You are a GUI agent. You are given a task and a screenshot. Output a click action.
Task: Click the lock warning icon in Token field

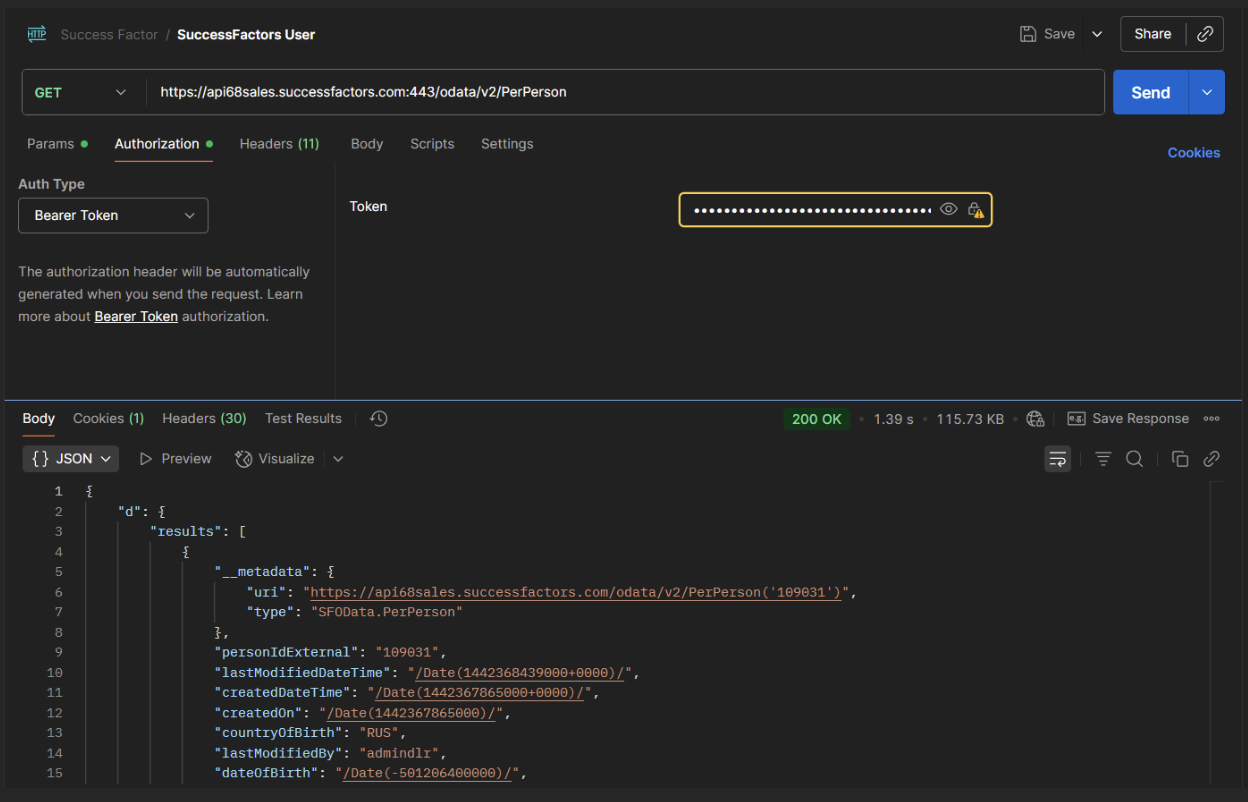[975, 210]
